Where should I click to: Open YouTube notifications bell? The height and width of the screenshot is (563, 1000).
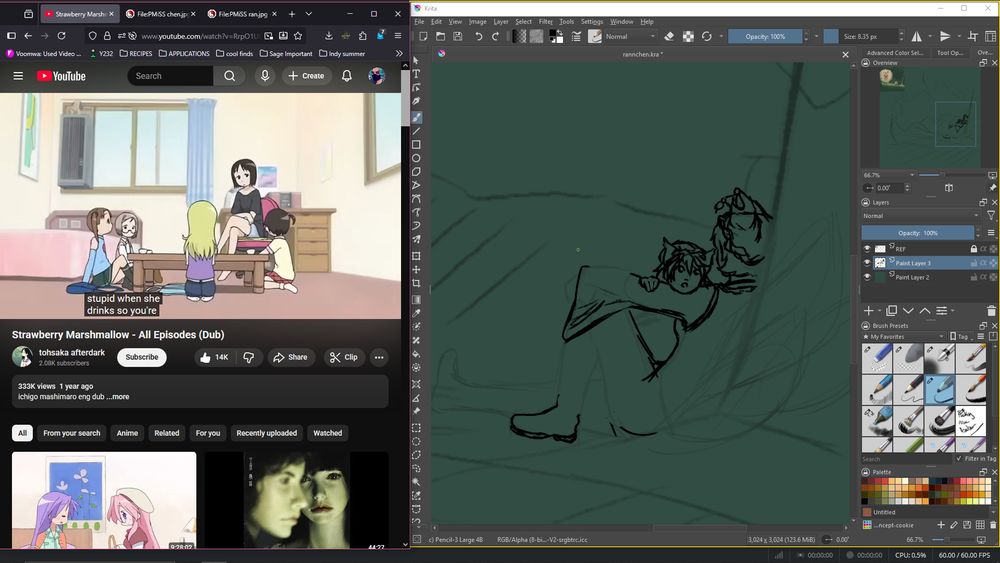347,76
